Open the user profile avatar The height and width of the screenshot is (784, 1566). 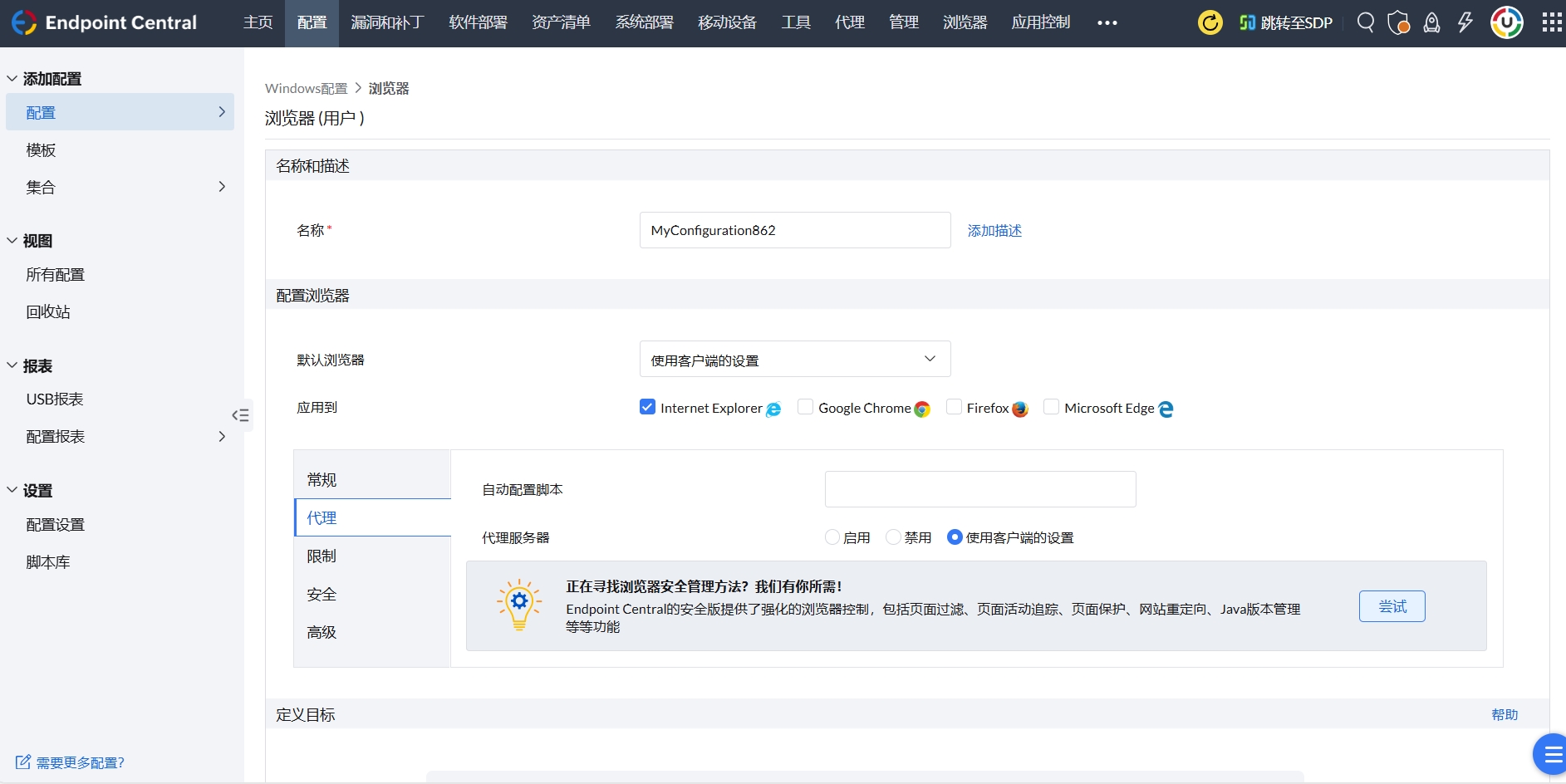(x=1506, y=22)
